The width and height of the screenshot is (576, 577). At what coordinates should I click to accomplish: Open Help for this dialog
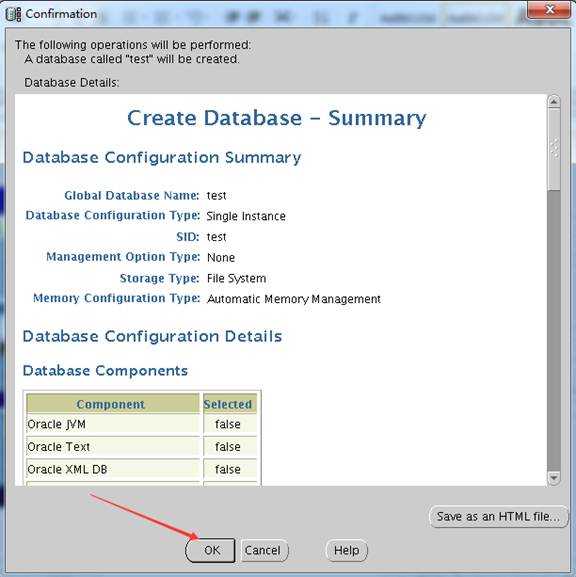pyautogui.click(x=346, y=550)
